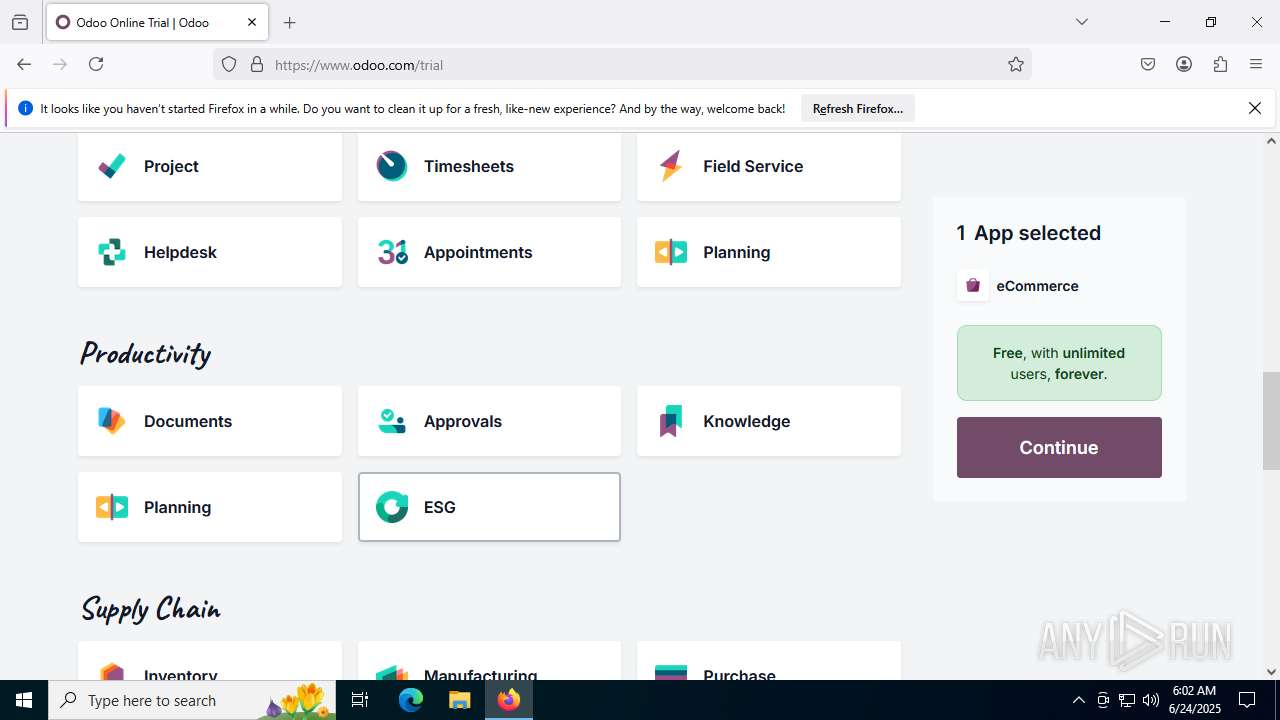Open Save to Pocket
The width and height of the screenshot is (1280, 720).
pyautogui.click(x=1148, y=64)
